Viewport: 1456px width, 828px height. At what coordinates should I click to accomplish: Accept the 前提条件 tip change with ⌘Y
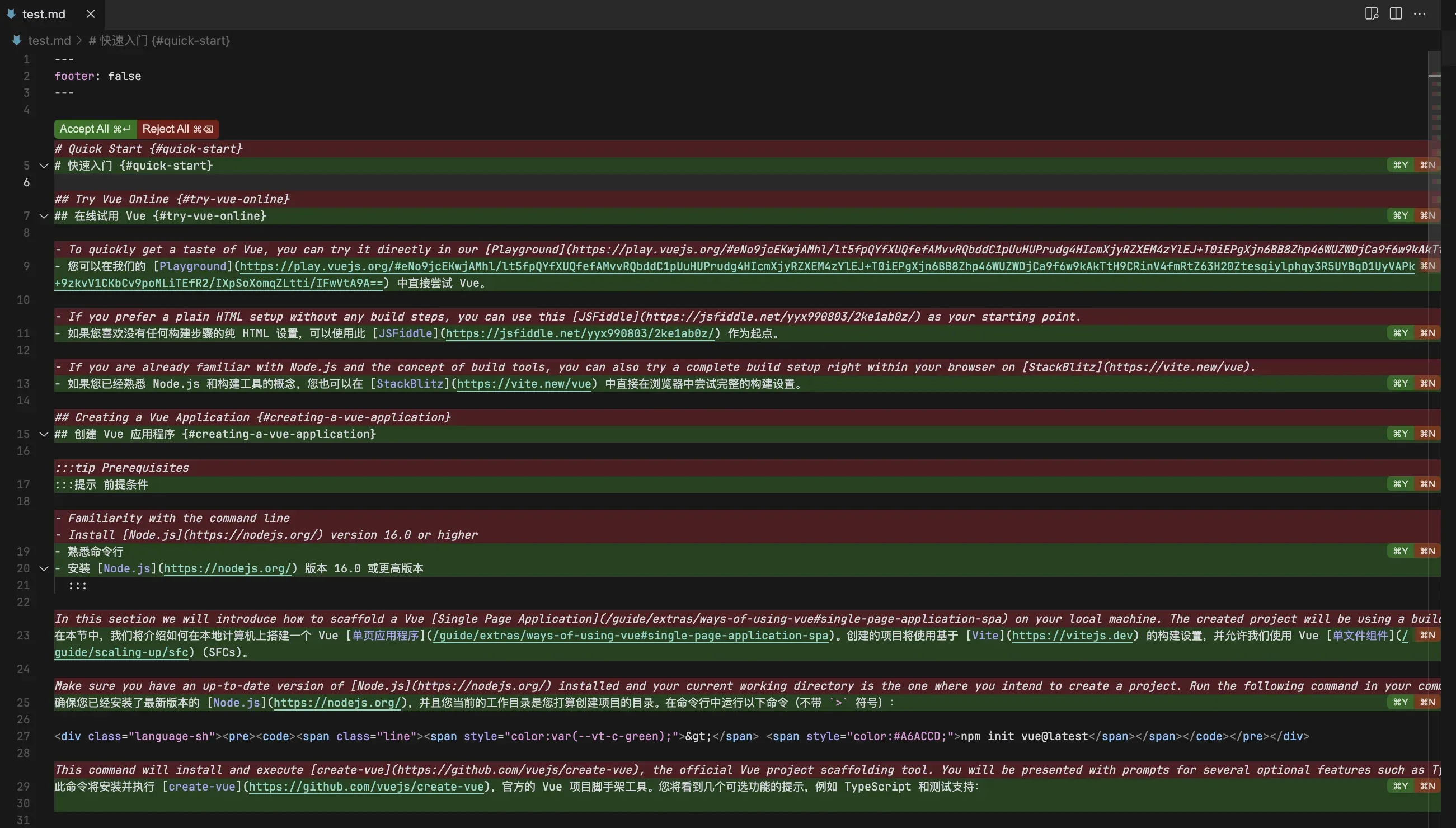tap(1400, 484)
